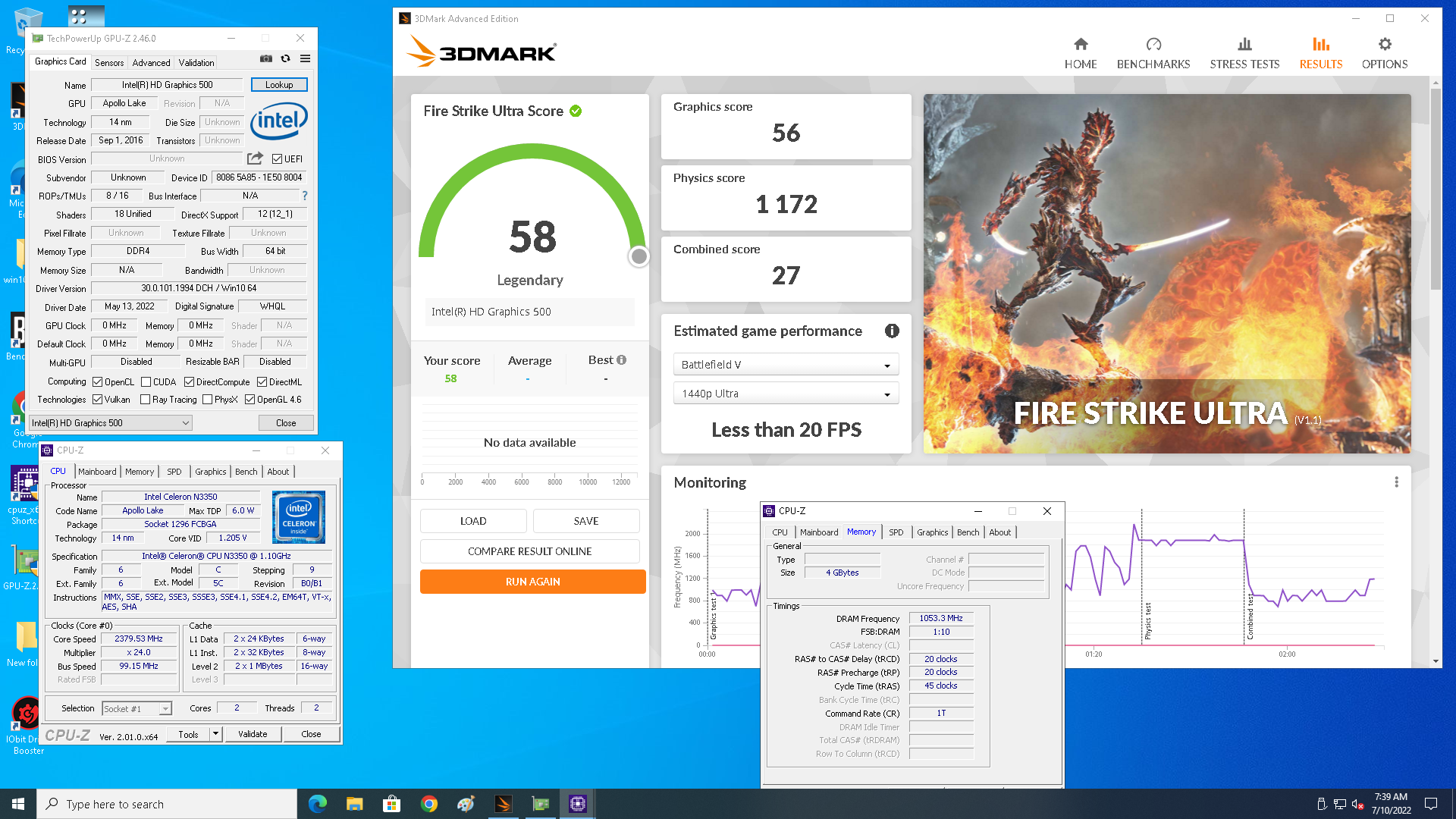Toggle the OpenGL 4.6 checkbox
Image resolution: width=1456 pixels, height=819 pixels.
tap(249, 400)
